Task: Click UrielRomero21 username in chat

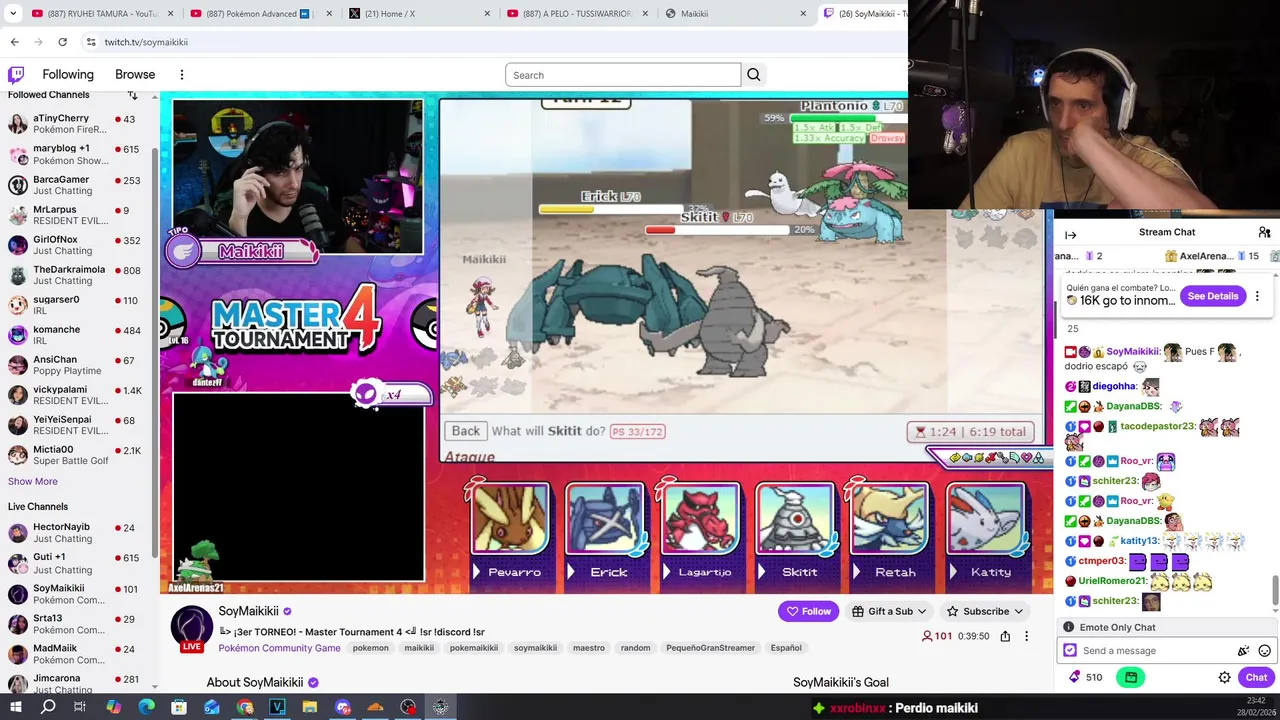Action: pyautogui.click(x=1112, y=581)
